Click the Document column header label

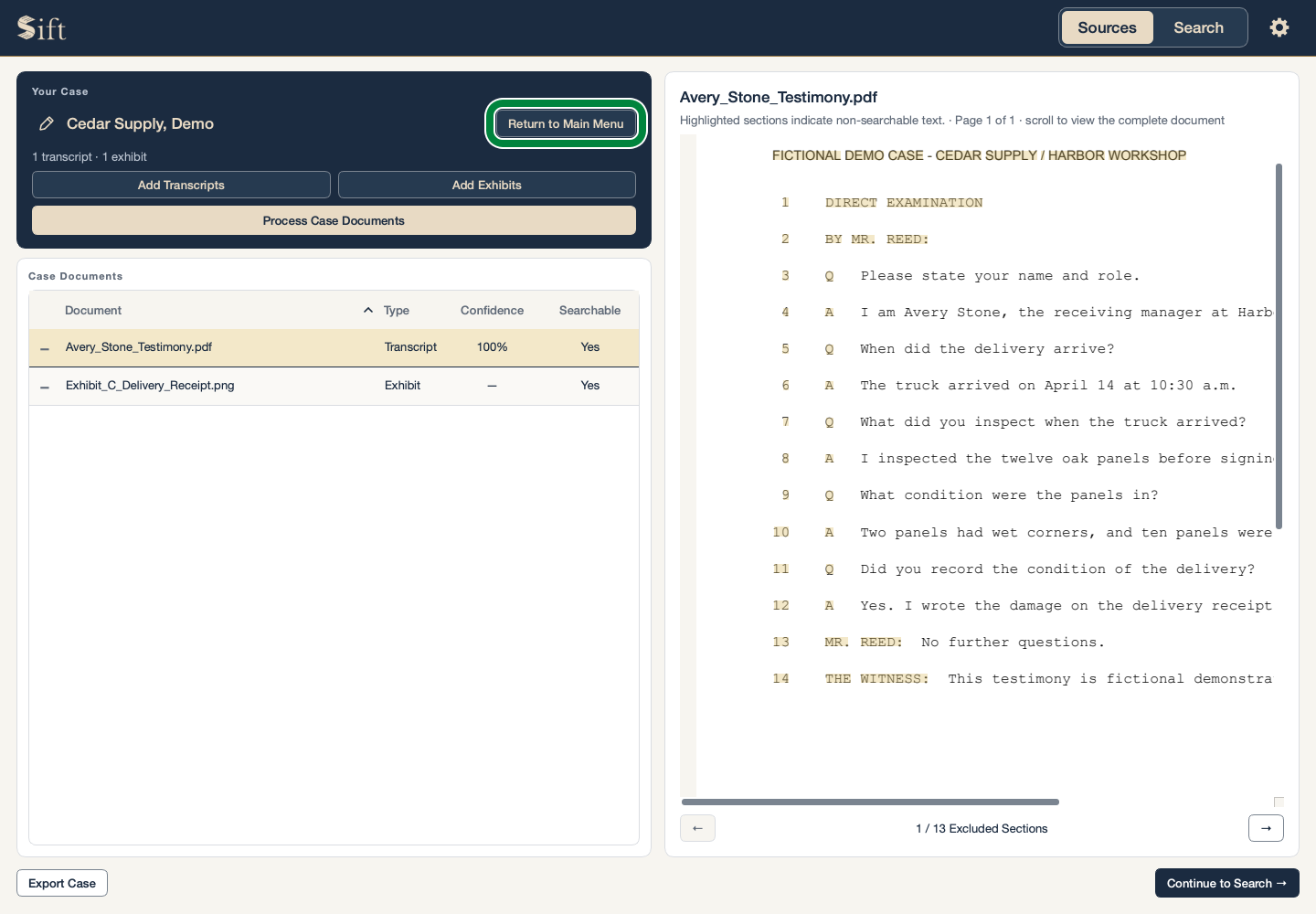pos(93,311)
